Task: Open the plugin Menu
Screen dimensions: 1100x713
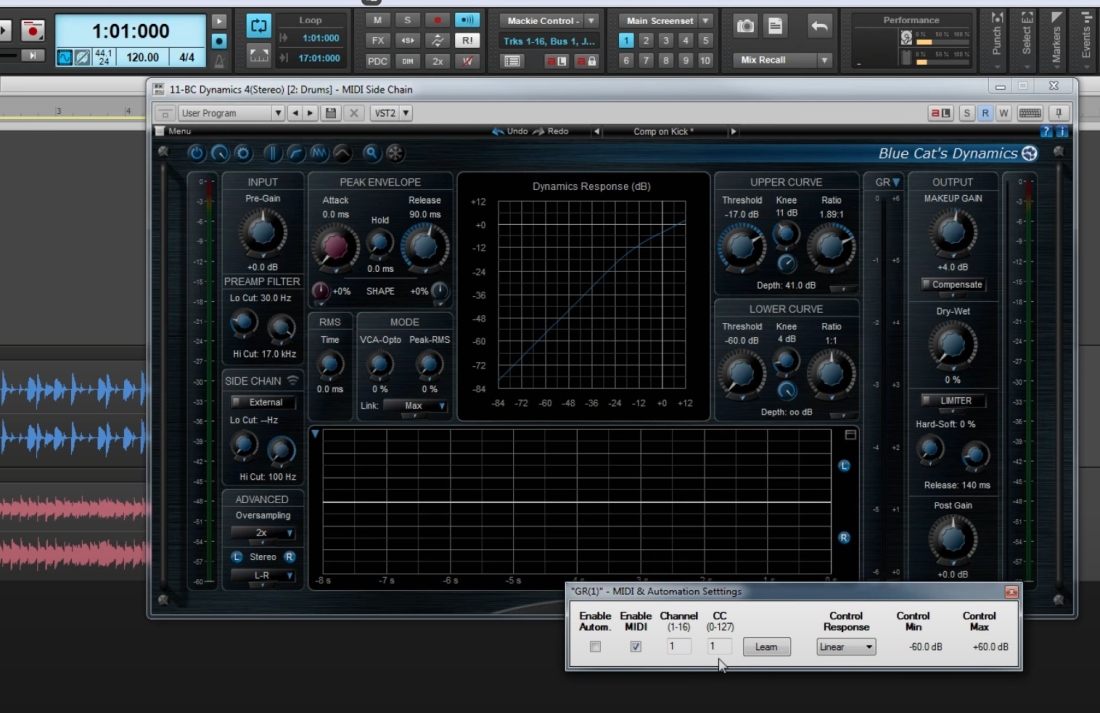Action: point(173,131)
